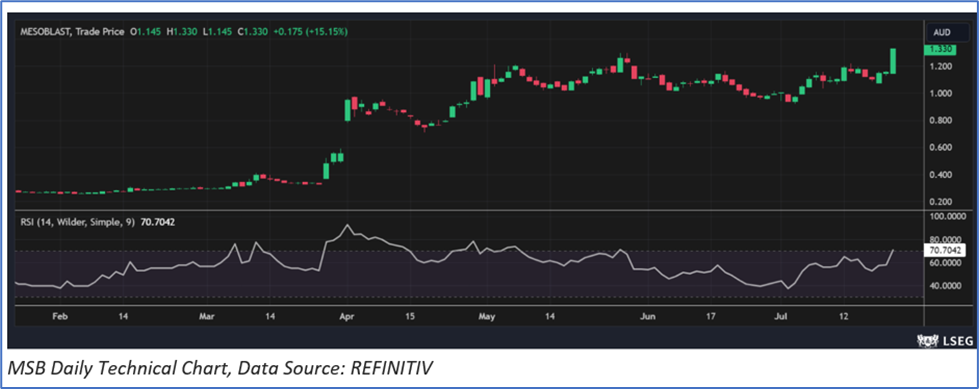Click the RSI (14, Wilder, Simple, 9) indicator label
This screenshot has width=979, height=389.
pyautogui.click(x=77, y=222)
